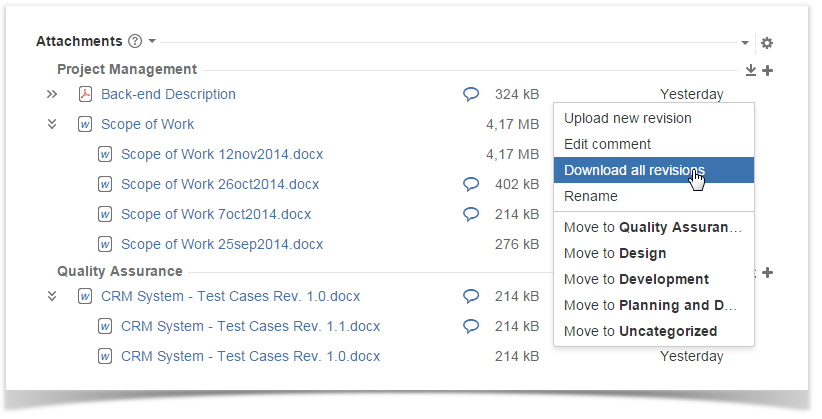Click comment bubble on Scope of Work 7oct2014.docx

click(471, 214)
